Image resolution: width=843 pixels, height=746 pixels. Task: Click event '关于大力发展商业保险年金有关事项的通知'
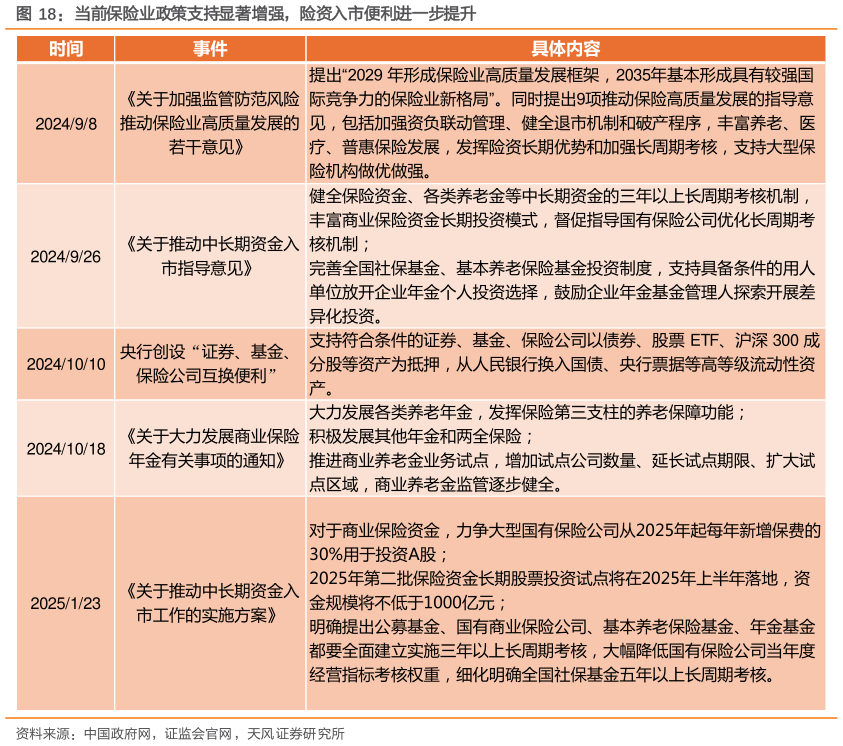[210, 448]
